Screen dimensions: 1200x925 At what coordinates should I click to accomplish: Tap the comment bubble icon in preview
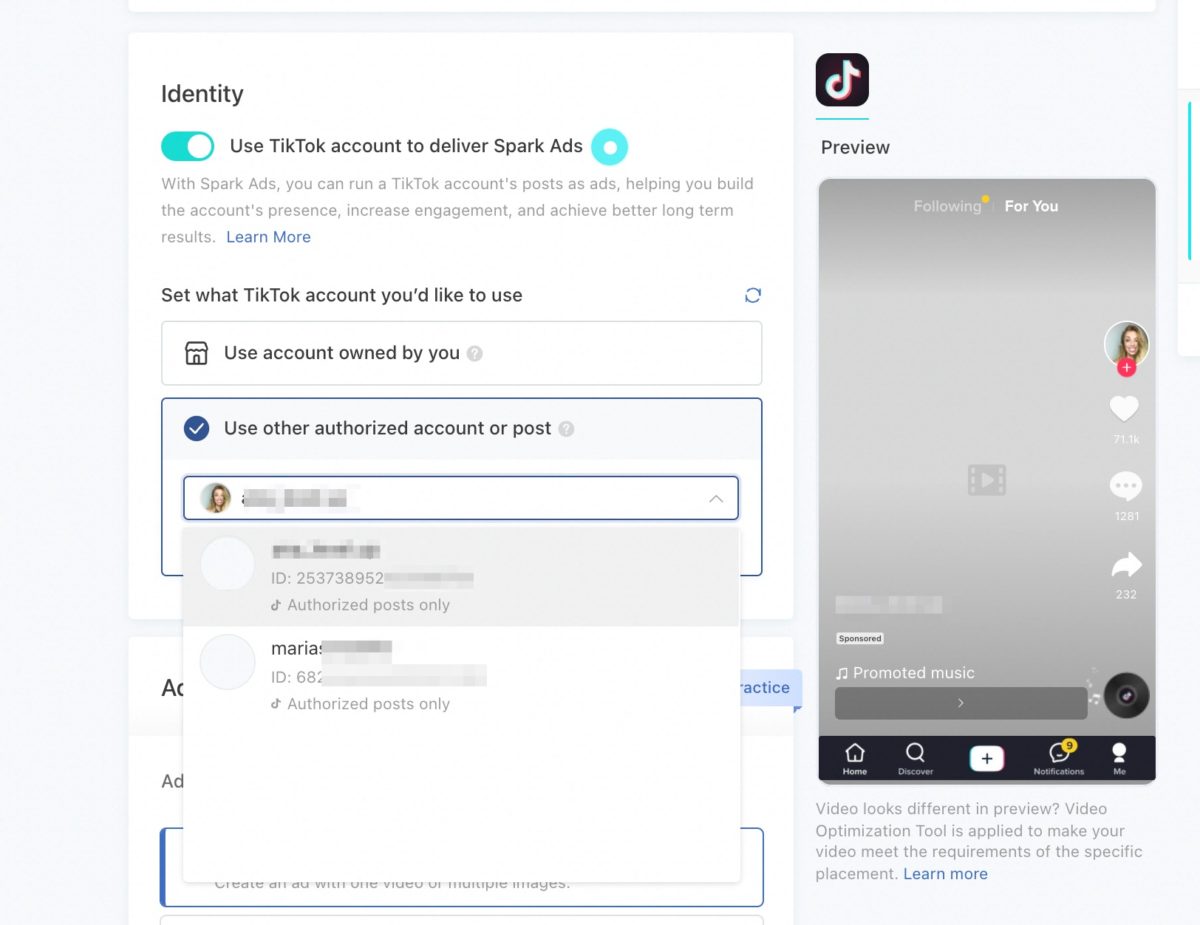tap(1126, 487)
